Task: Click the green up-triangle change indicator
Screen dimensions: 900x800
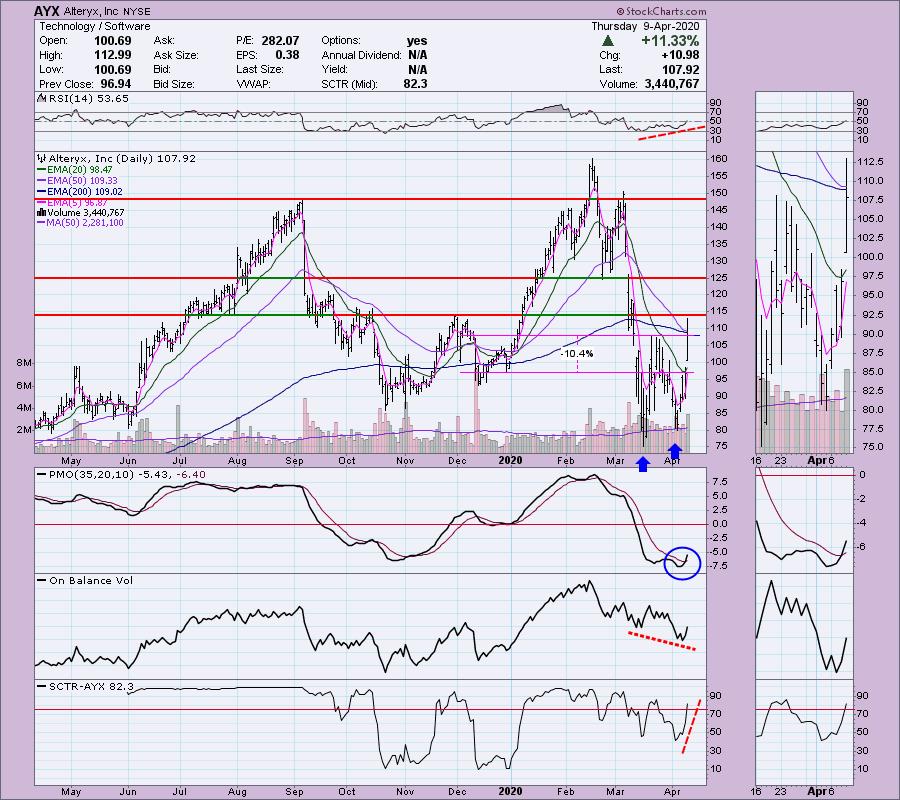Action: (x=608, y=41)
